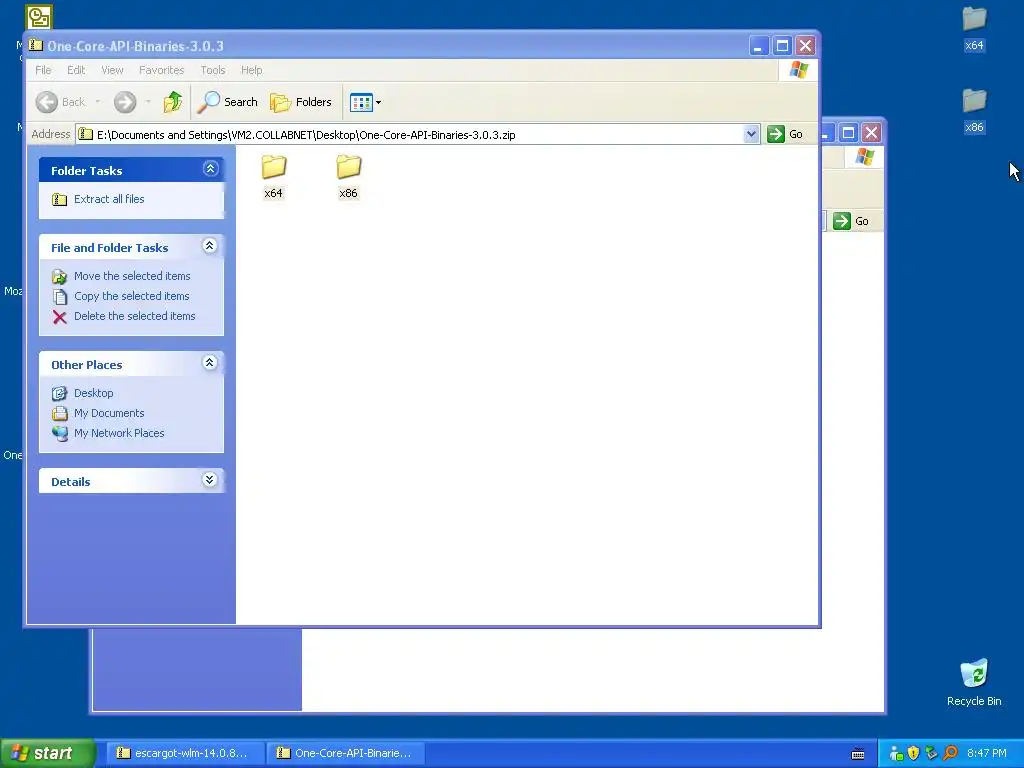This screenshot has height=768, width=1024.
Task: Click the network users tray icon
Action: [x=896, y=754]
